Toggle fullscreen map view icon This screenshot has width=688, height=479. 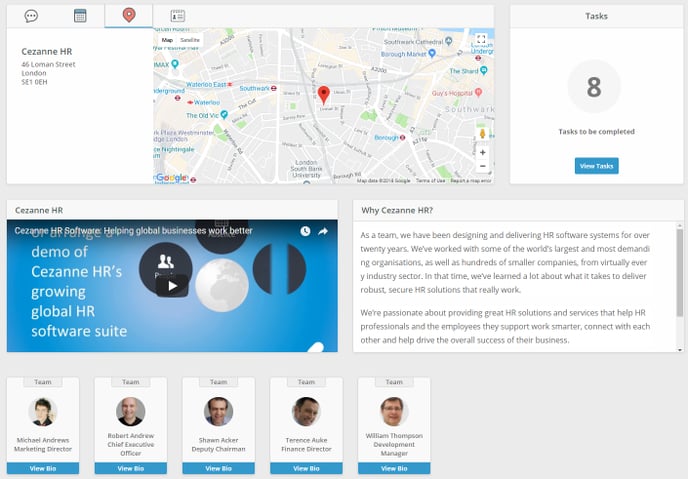pyautogui.click(x=481, y=39)
